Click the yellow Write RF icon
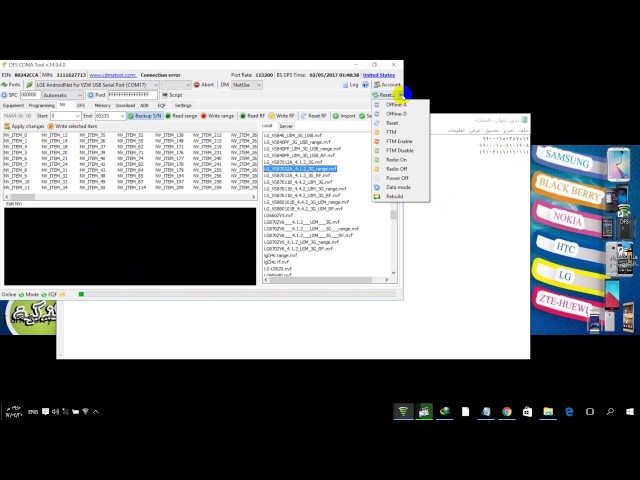 point(271,116)
